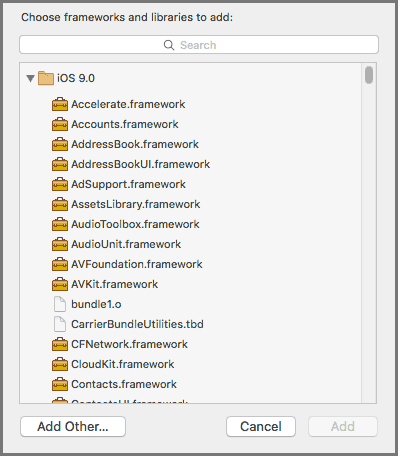Click the framework list scrollbar thumb
The height and width of the screenshot is (456, 398).
tap(369, 75)
